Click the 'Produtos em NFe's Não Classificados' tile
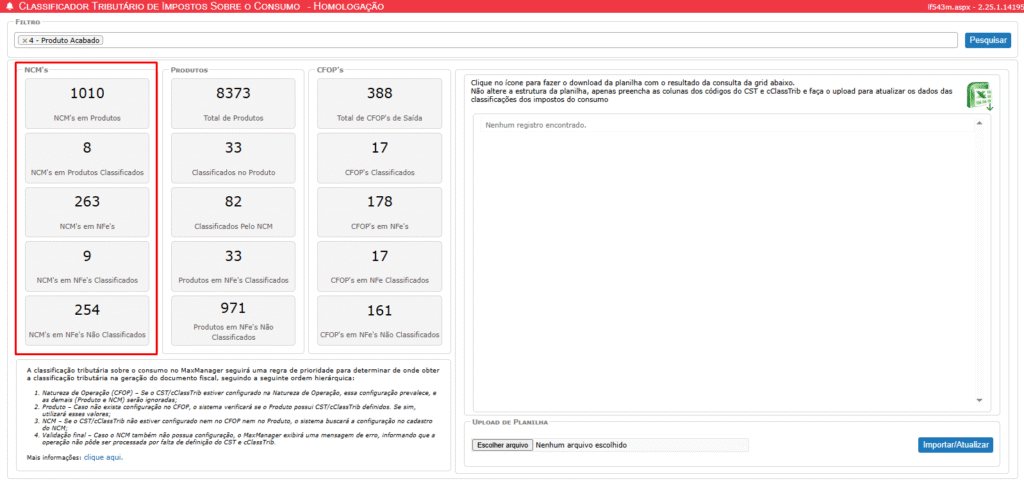 click(x=233, y=319)
